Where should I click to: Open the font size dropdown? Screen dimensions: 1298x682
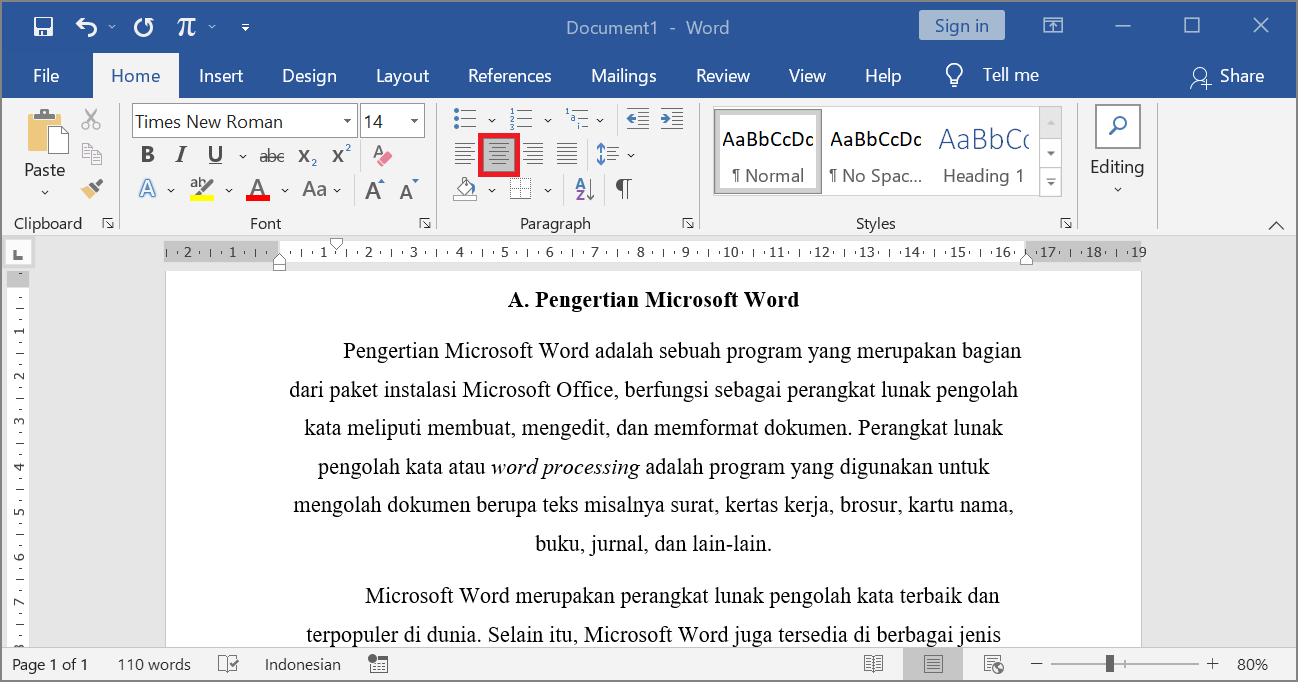(414, 121)
